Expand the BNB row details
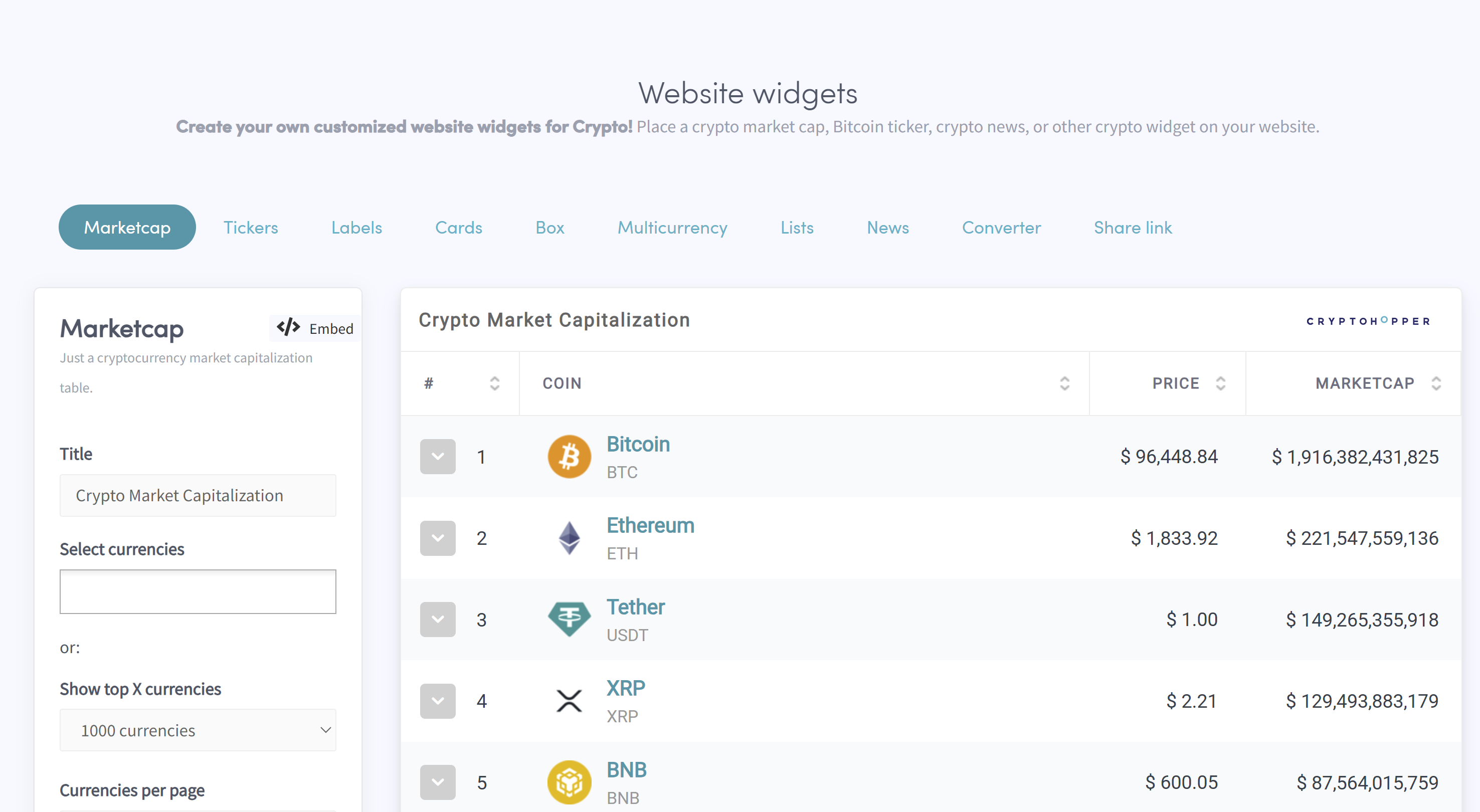This screenshot has height=812, width=1480. pos(437,782)
